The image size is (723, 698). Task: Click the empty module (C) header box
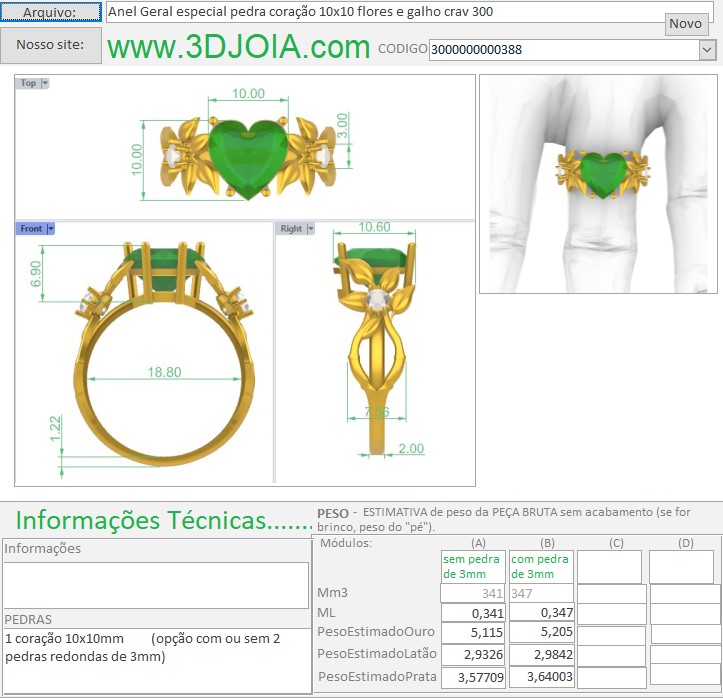point(609,567)
